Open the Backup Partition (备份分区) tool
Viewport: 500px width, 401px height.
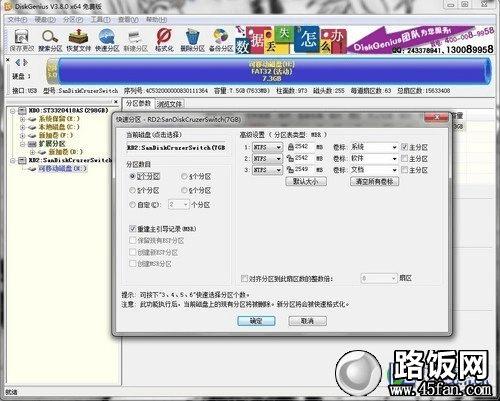tap(221, 40)
